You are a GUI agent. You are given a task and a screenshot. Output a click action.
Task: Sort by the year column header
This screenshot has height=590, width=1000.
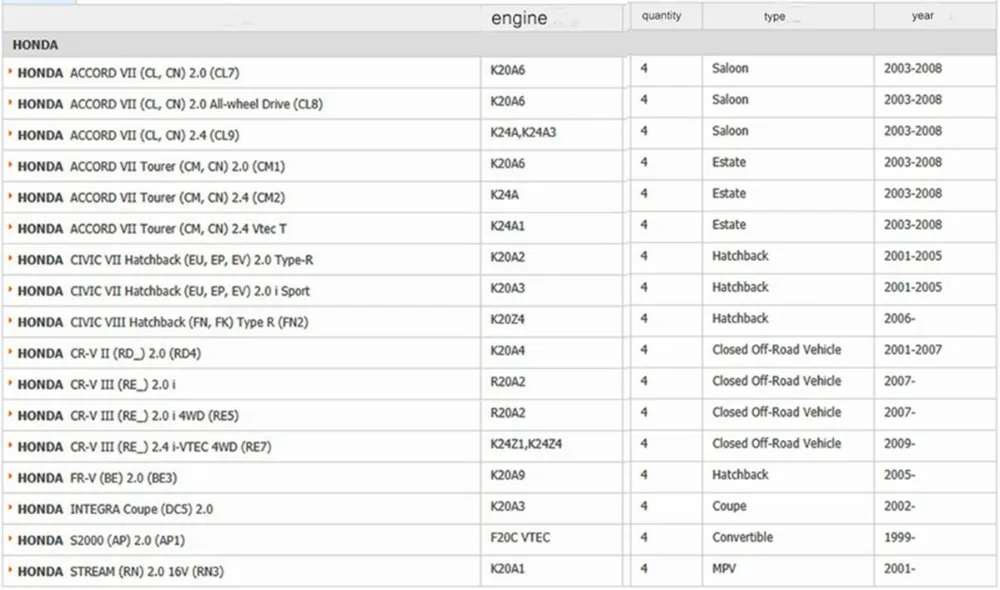[922, 16]
